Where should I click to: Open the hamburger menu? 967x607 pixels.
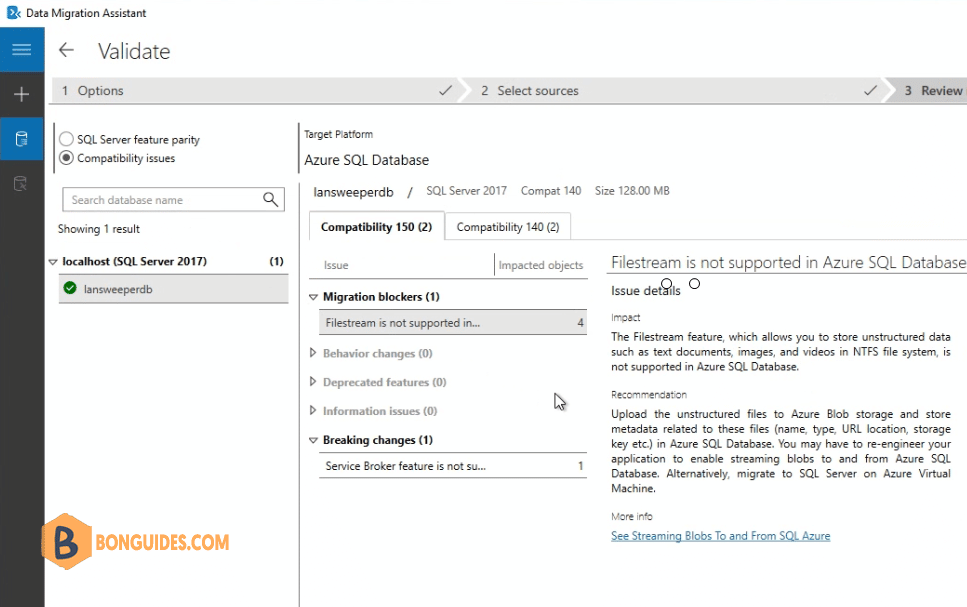22,50
